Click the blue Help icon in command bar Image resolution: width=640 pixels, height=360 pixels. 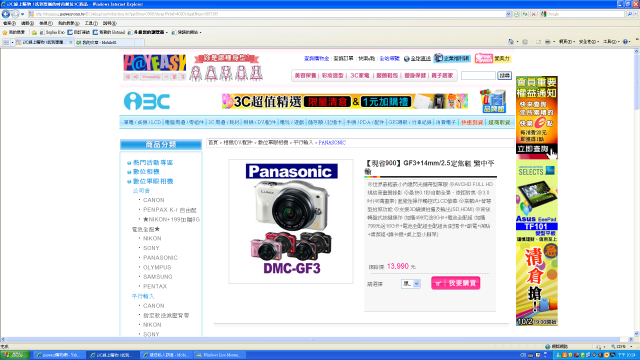626,42
